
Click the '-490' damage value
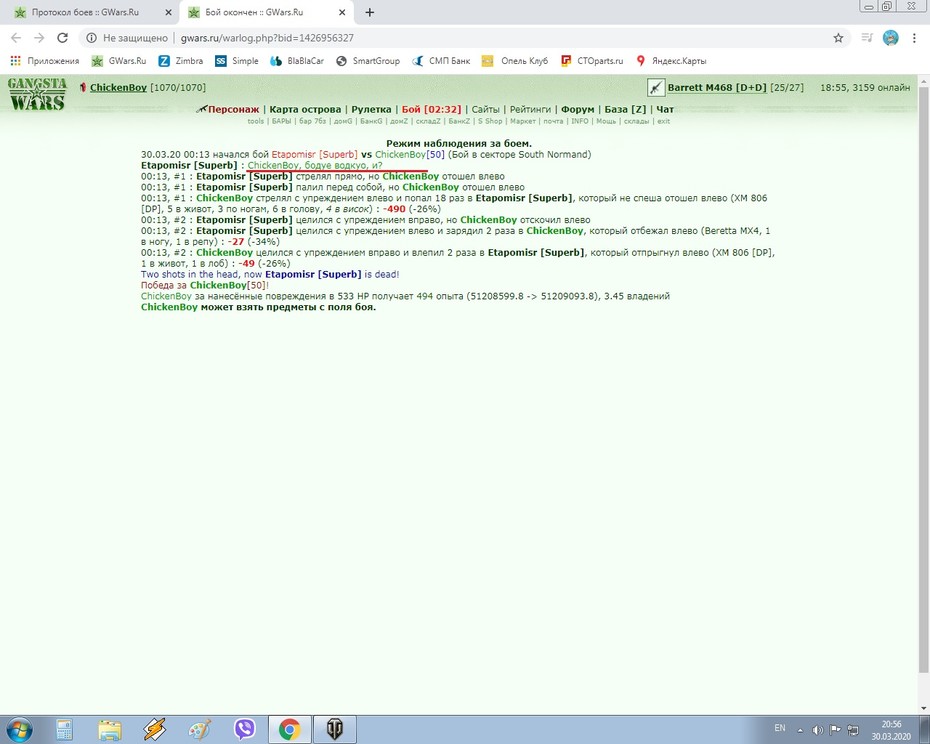[394, 209]
